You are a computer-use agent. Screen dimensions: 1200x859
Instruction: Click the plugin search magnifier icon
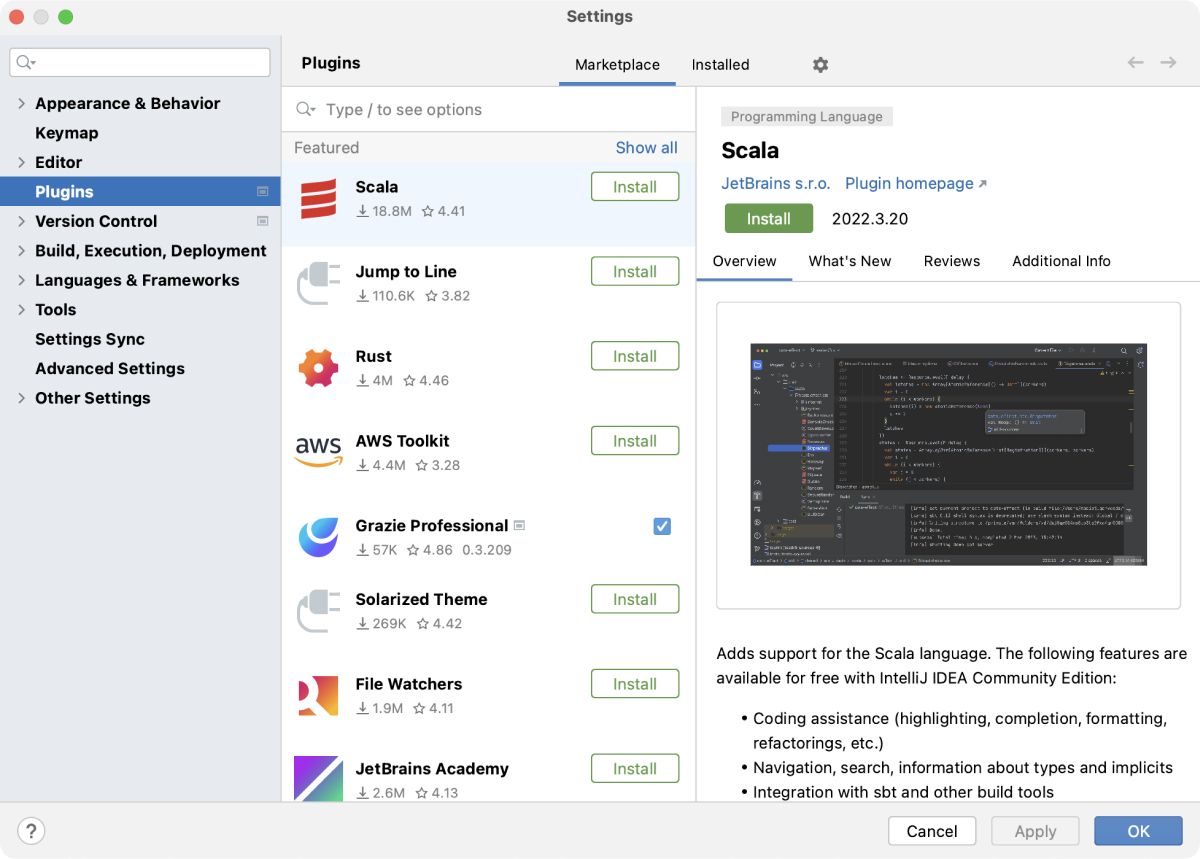303,109
